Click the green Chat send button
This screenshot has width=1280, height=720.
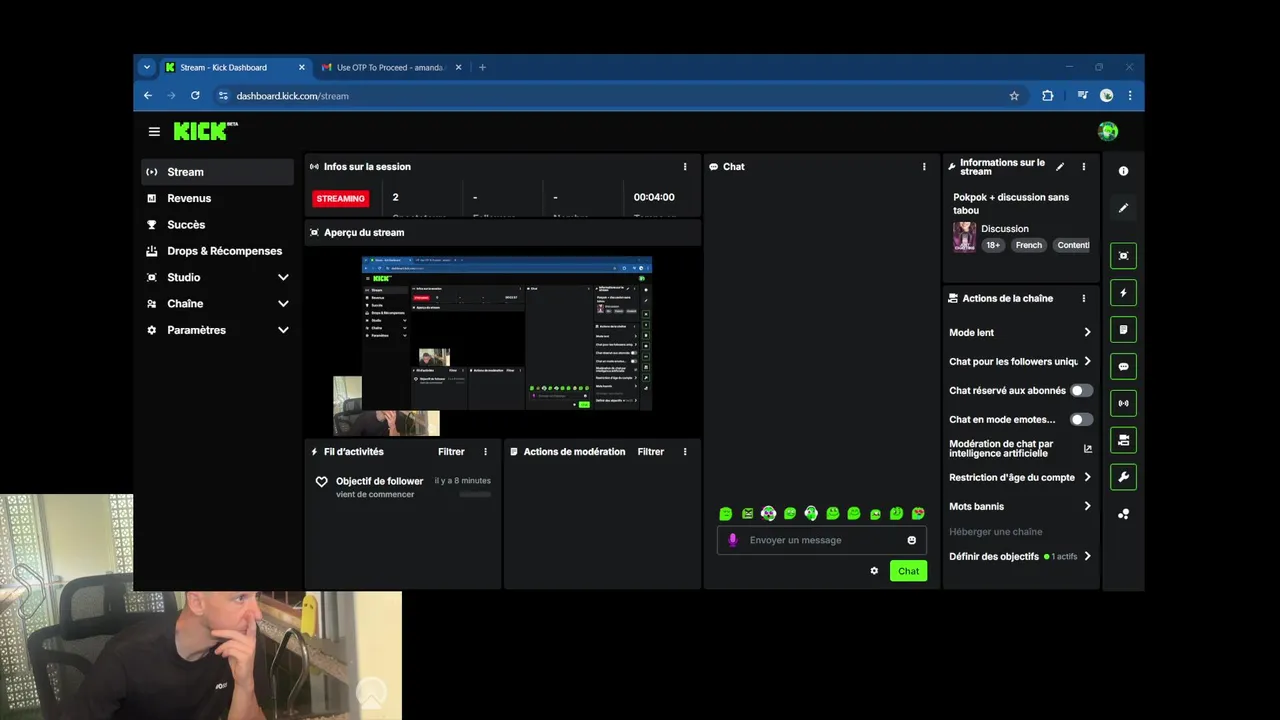pyautogui.click(x=908, y=571)
